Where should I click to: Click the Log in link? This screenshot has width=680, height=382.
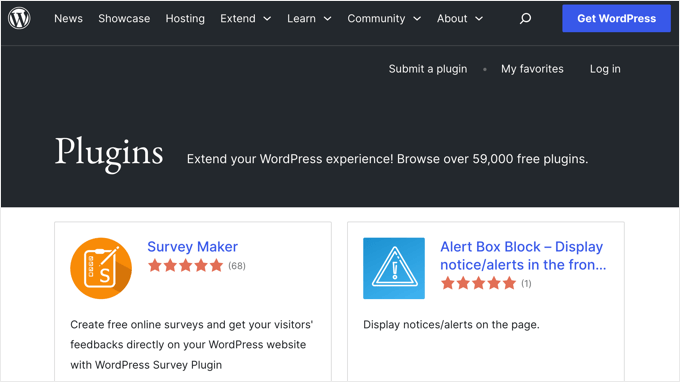coord(605,69)
